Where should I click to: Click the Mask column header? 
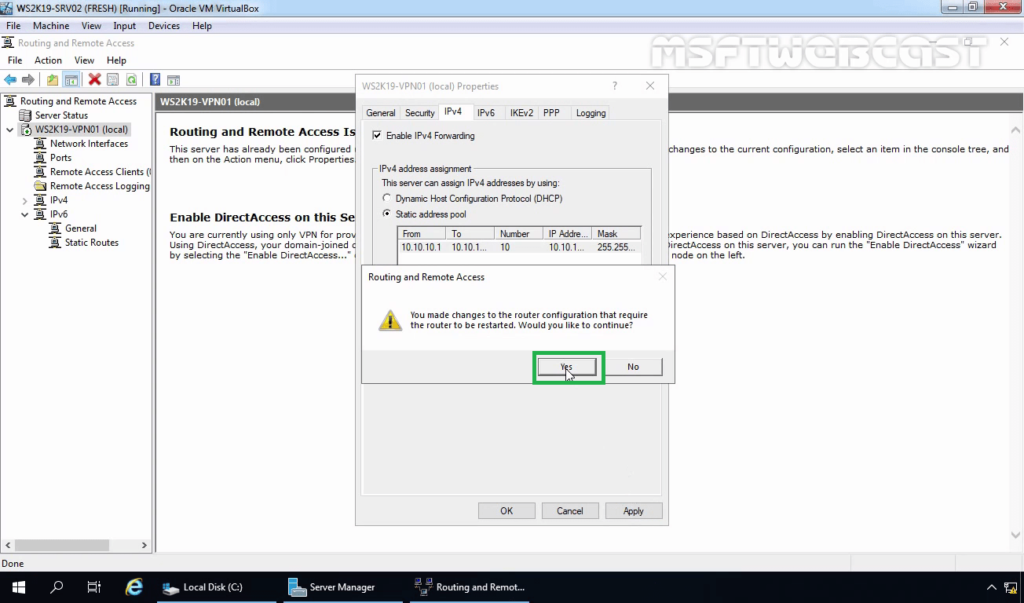(616, 233)
